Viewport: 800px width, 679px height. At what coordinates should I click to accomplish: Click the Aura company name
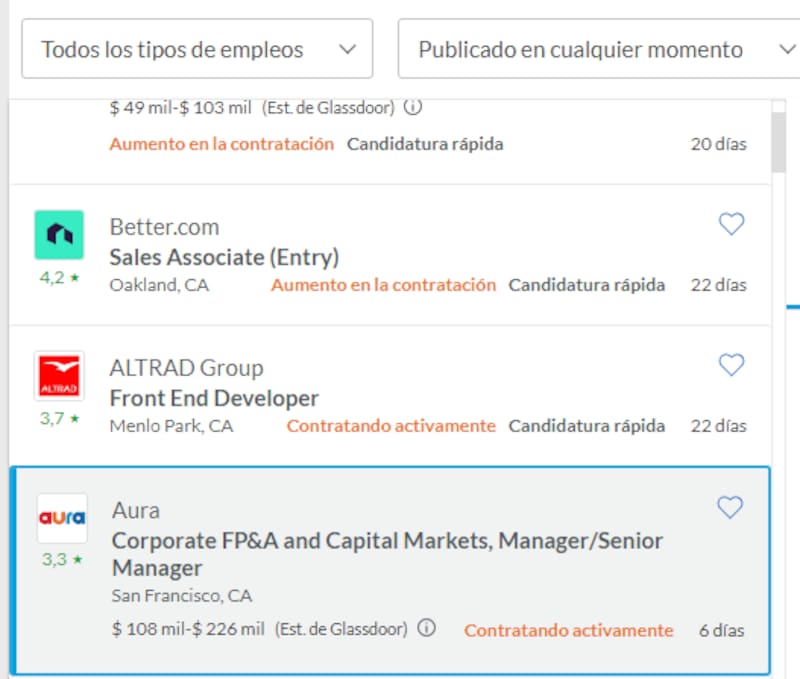point(136,510)
